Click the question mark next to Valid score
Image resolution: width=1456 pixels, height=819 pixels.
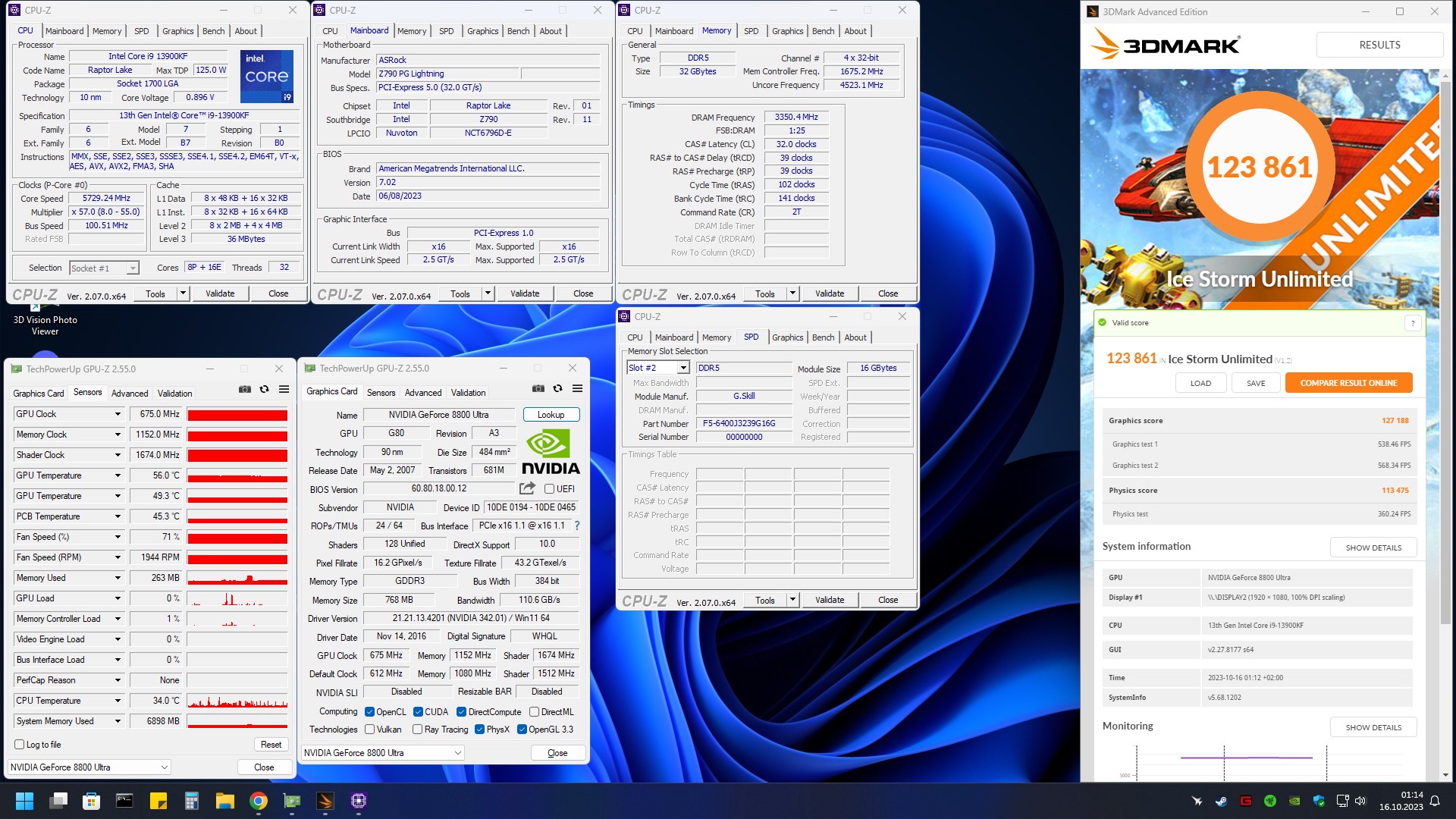point(1413,323)
